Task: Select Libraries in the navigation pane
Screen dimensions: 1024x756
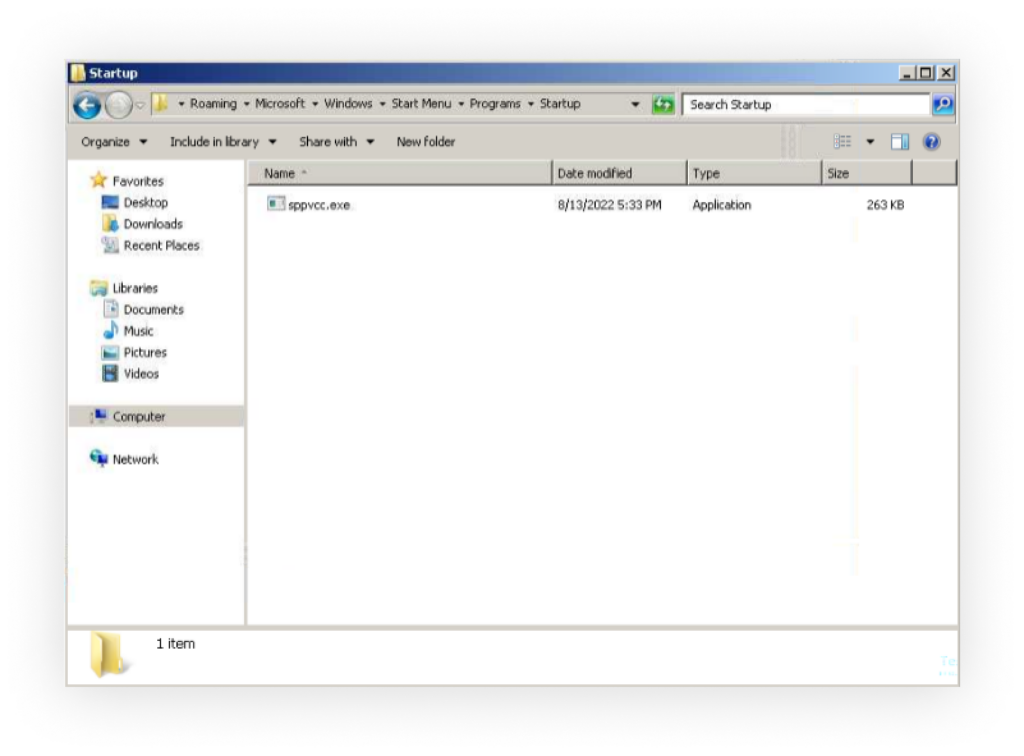Action: 135,288
